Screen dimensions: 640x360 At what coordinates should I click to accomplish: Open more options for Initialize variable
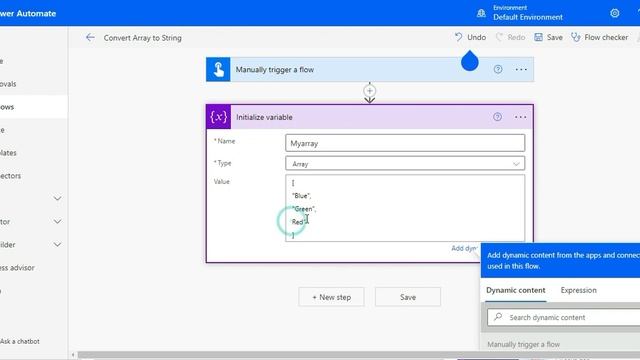pos(520,117)
